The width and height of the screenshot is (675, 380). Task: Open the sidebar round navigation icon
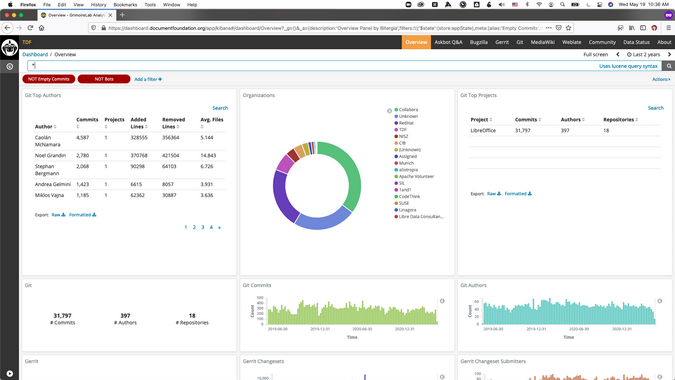click(x=9, y=67)
